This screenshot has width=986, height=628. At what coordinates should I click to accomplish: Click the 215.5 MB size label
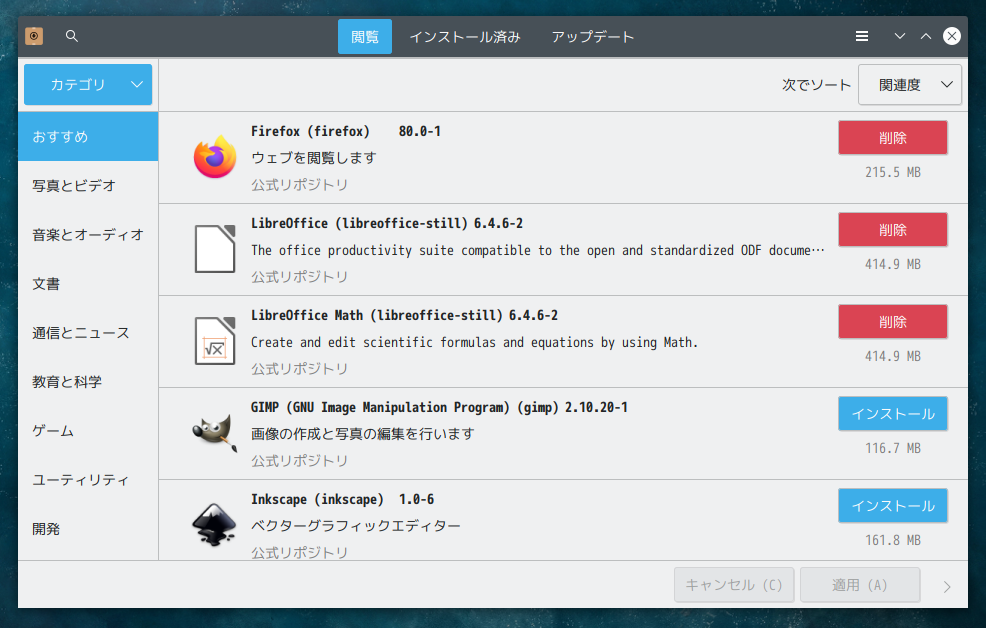click(892, 172)
